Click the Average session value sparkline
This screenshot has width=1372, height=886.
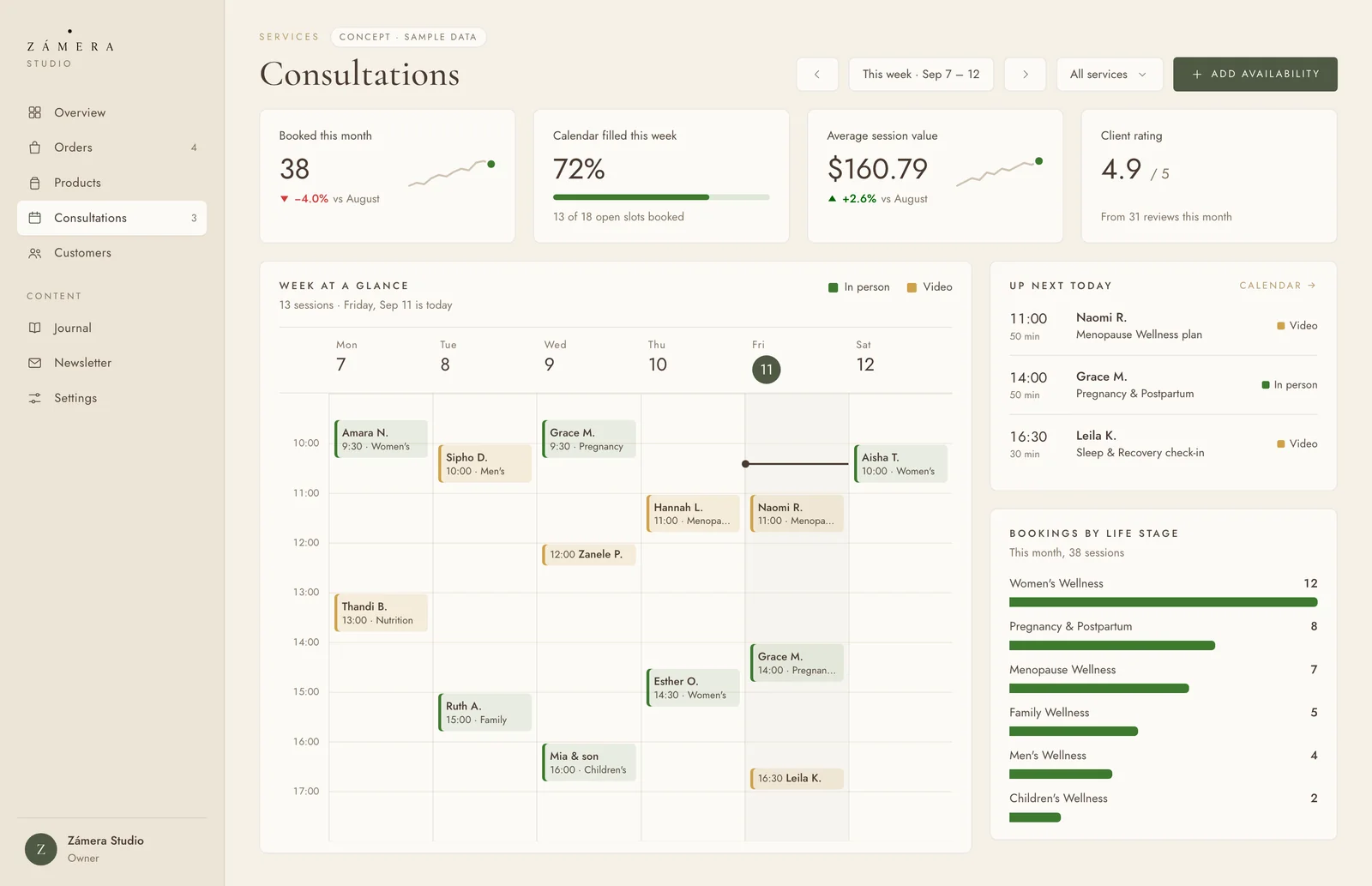click(1000, 172)
